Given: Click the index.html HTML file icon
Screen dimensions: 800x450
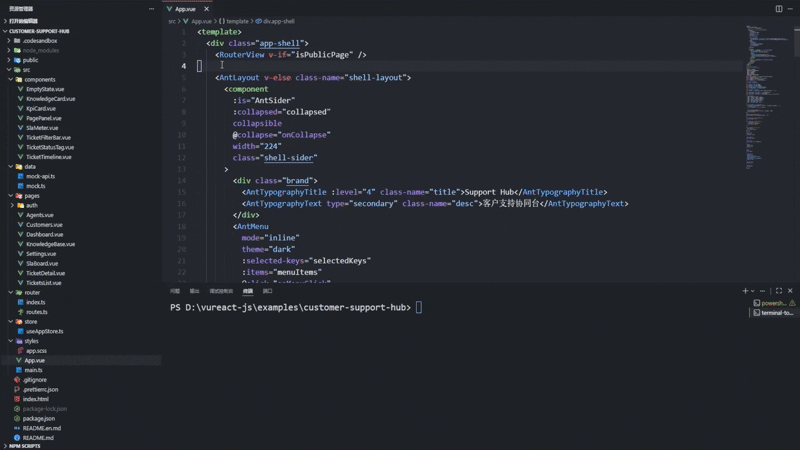Looking at the screenshot, I should [17, 399].
